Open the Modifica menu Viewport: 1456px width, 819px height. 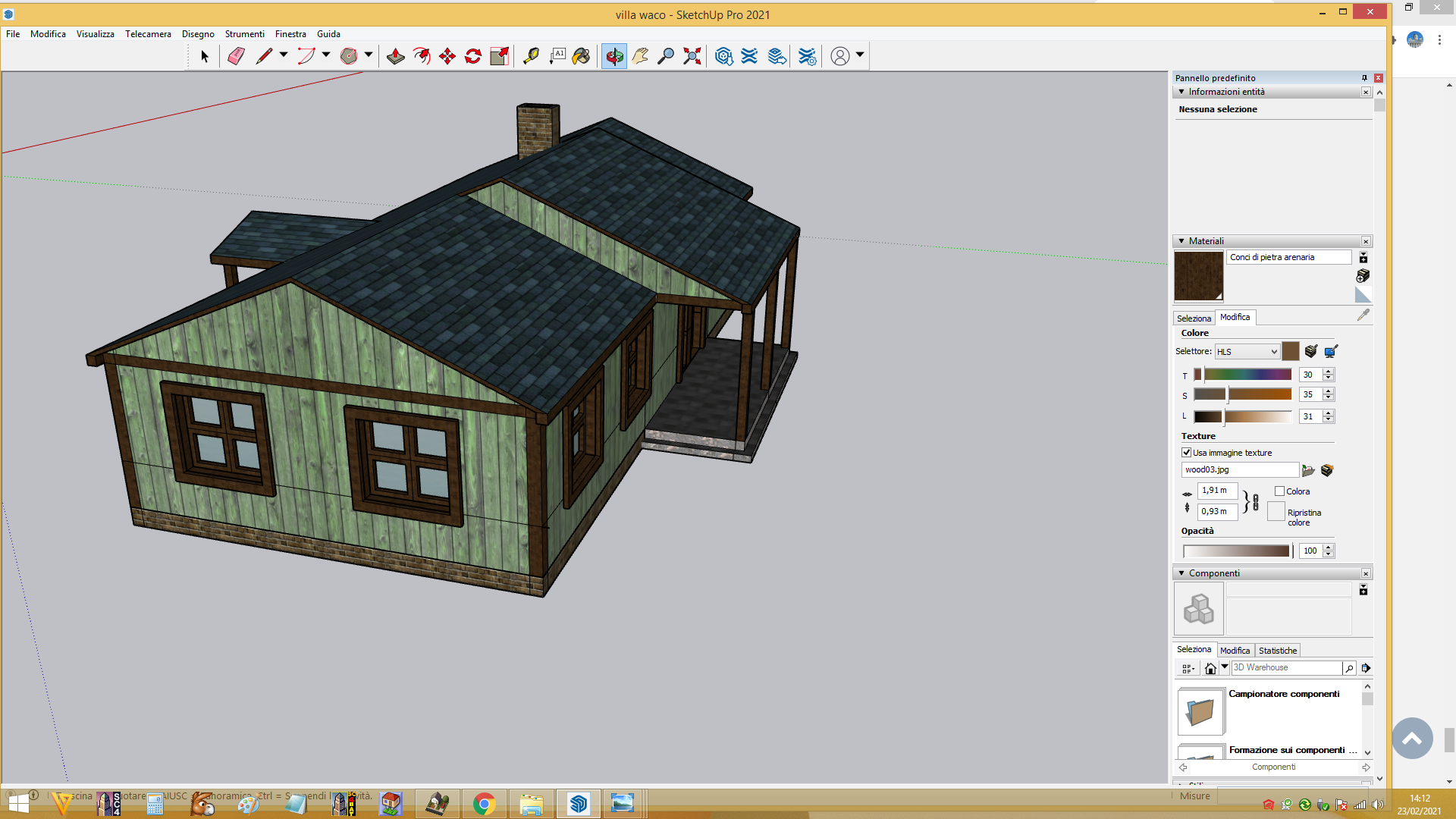pyautogui.click(x=48, y=34)
